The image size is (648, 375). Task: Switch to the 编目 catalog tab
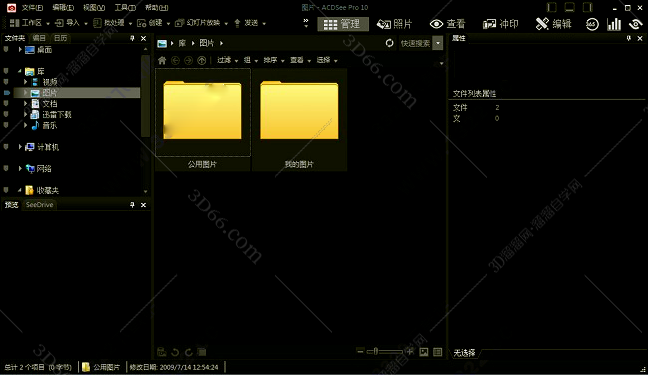coord(39,38)
